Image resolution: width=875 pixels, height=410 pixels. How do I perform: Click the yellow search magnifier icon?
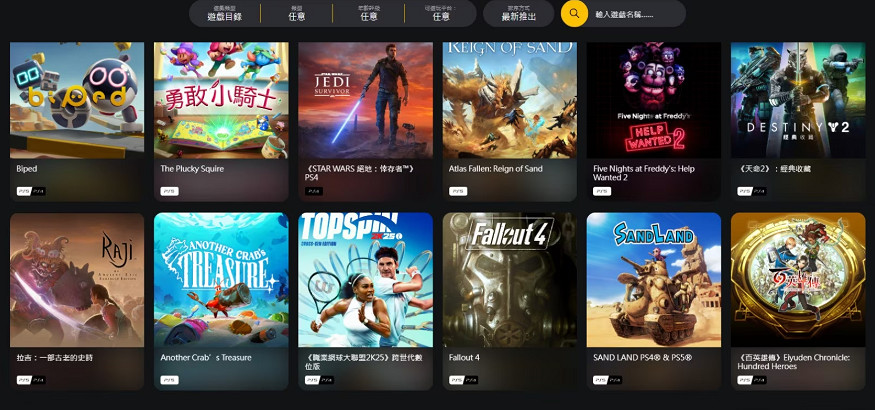(574, 13)
